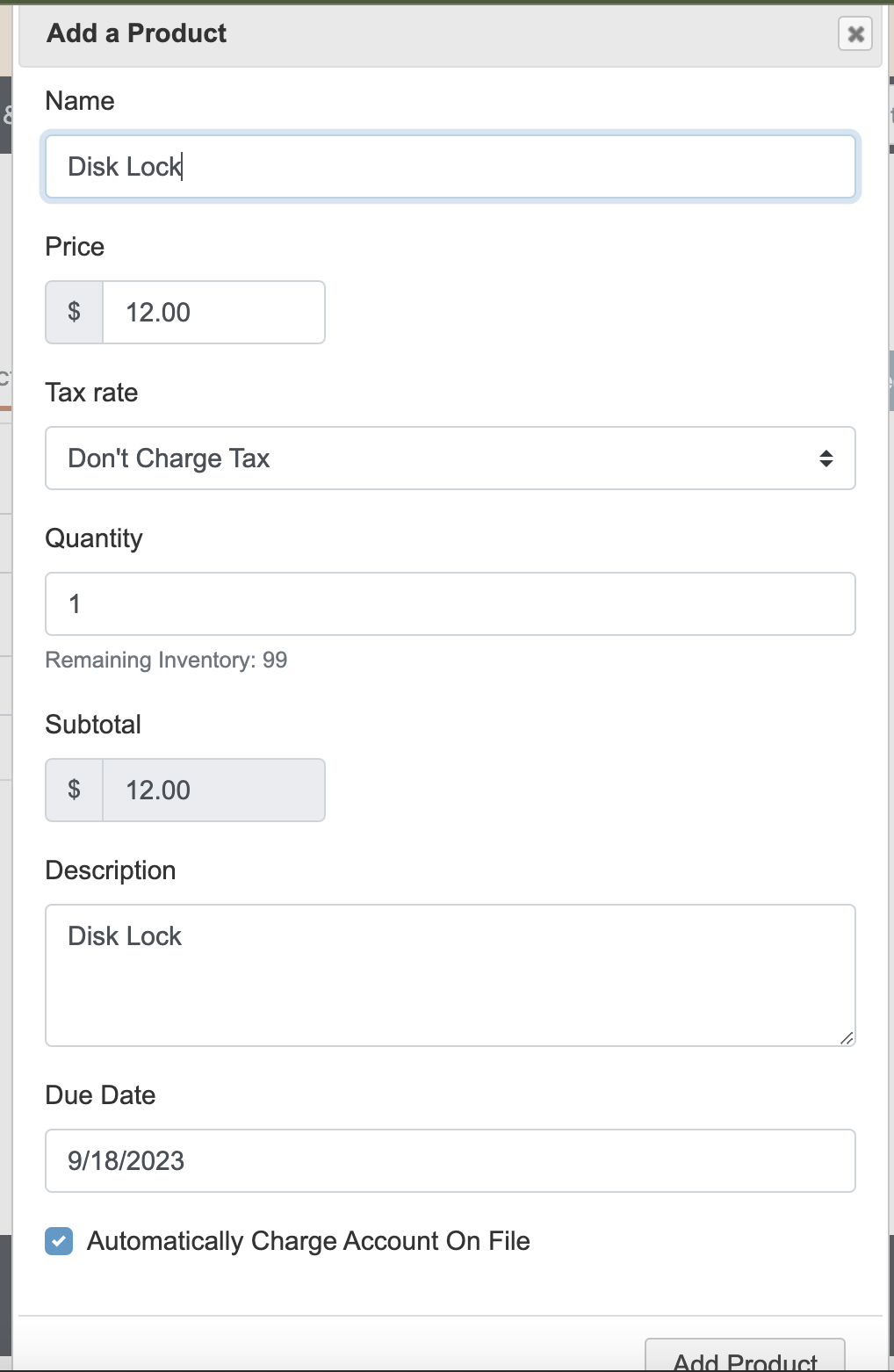Viewport: 894px width, 1372px height.
Task: Open the Tax rate dropdown
Action: (451, 459)
